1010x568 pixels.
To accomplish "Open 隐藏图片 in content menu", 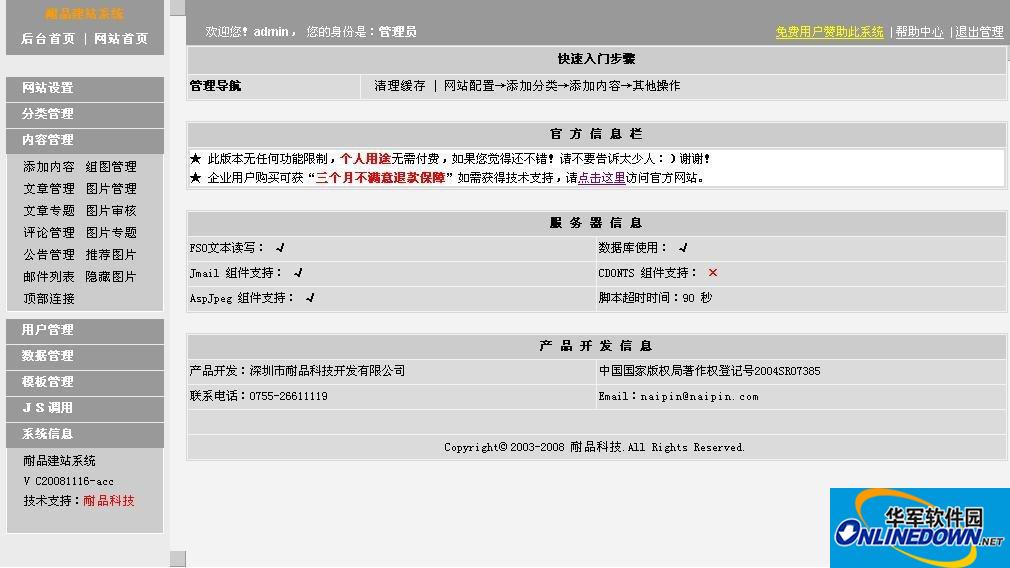I will pos(111,276).
